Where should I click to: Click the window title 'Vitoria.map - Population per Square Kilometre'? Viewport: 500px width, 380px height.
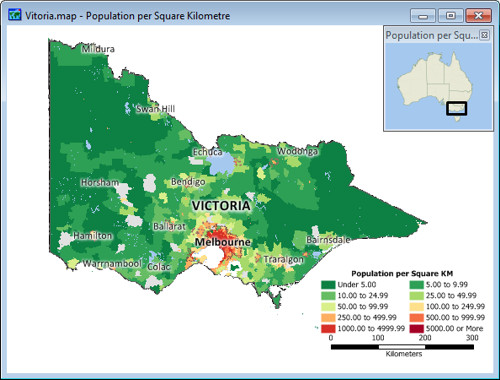pos(128,16)
